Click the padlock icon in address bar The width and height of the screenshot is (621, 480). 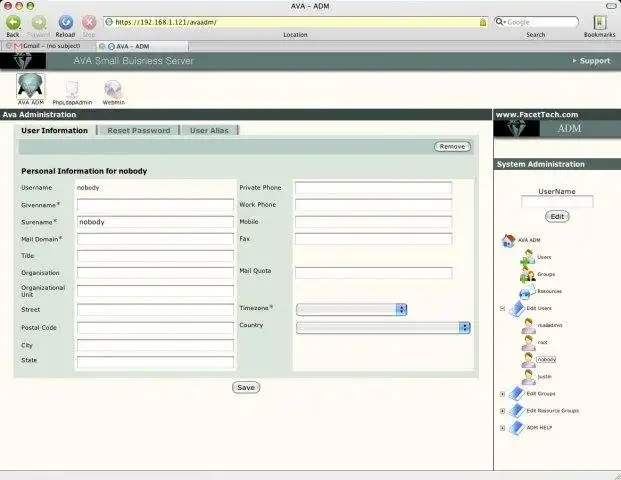(482, 22)
